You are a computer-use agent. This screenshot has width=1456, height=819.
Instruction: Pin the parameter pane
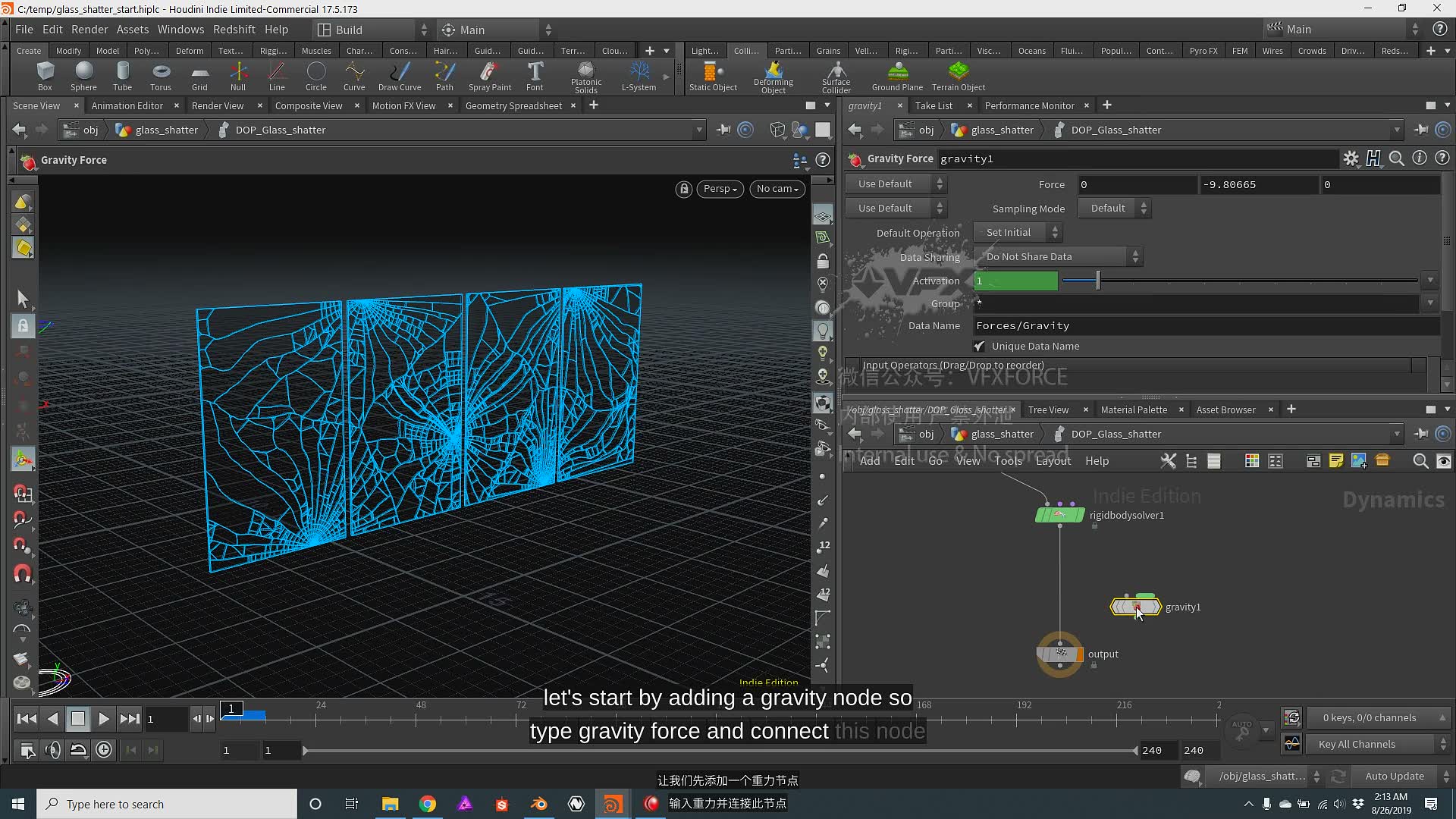click(x=1420, y=130)
